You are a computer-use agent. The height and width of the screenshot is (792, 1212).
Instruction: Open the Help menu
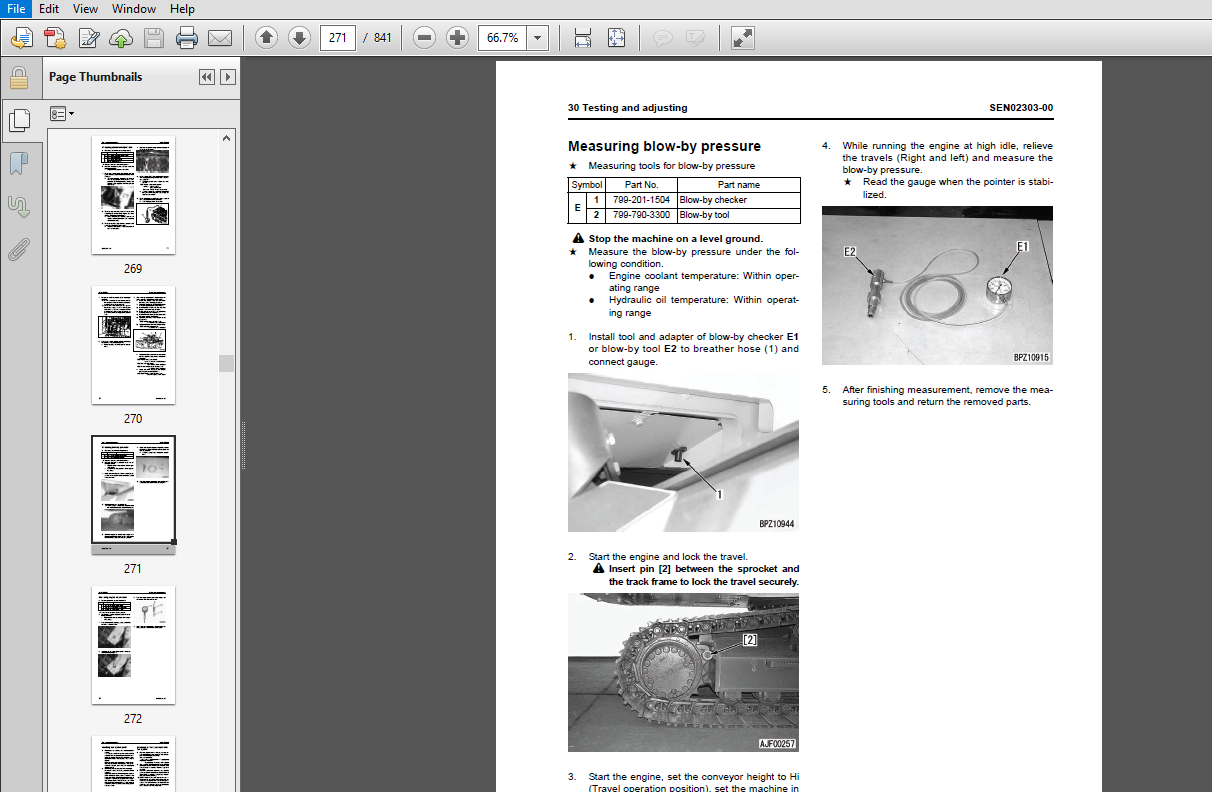[x=182, y=8]
